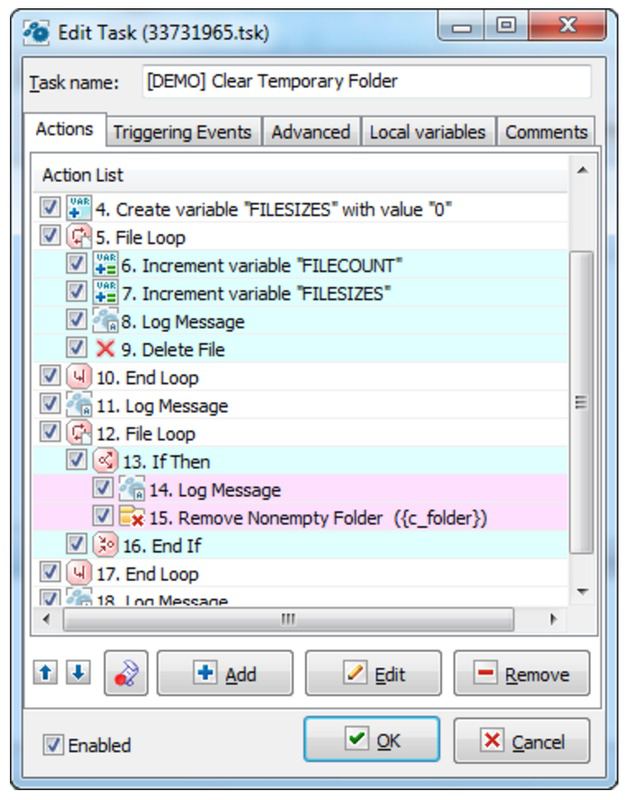The height and width of the screenshot is (800, 630).
Task: Move action up with blue up arrow
Action: click(45, 673)
